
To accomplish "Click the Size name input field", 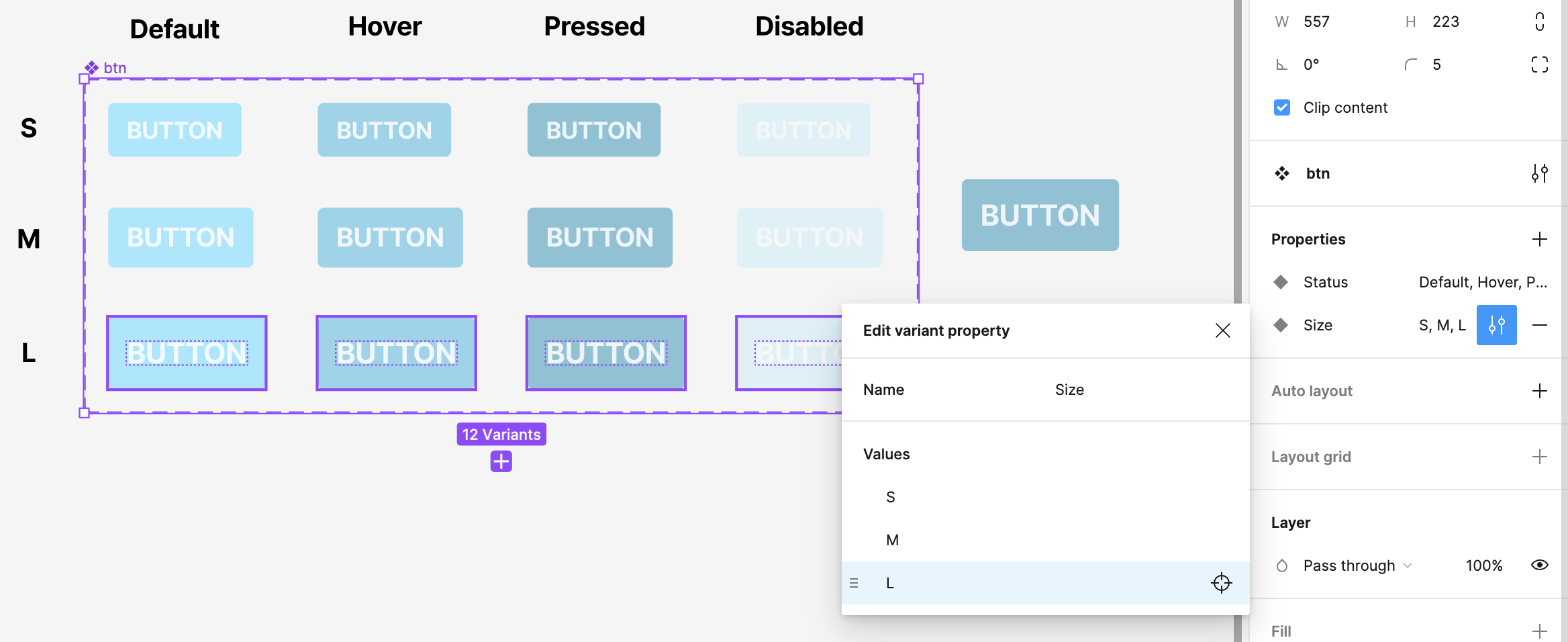I will click(x=1141, y=389).
